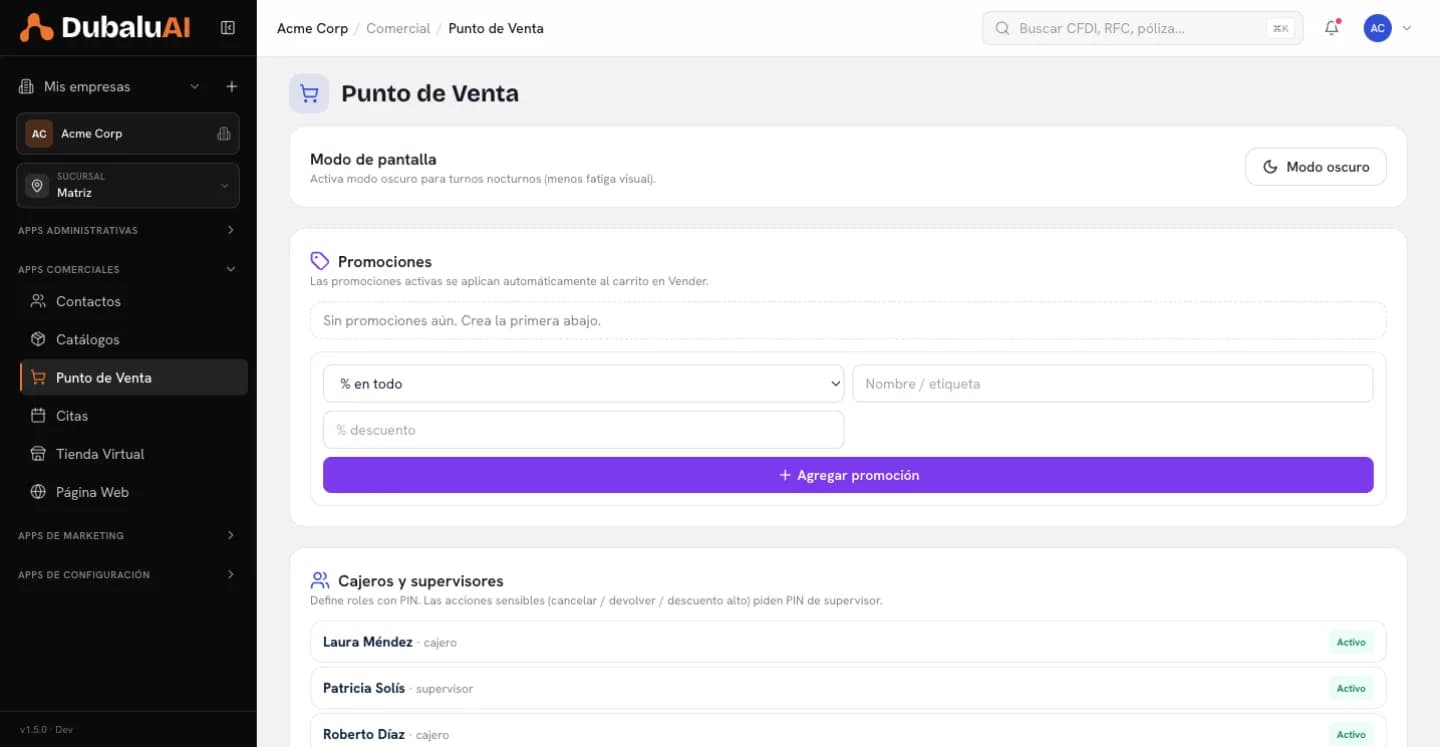Open Catálogos in sidebar

134,339
